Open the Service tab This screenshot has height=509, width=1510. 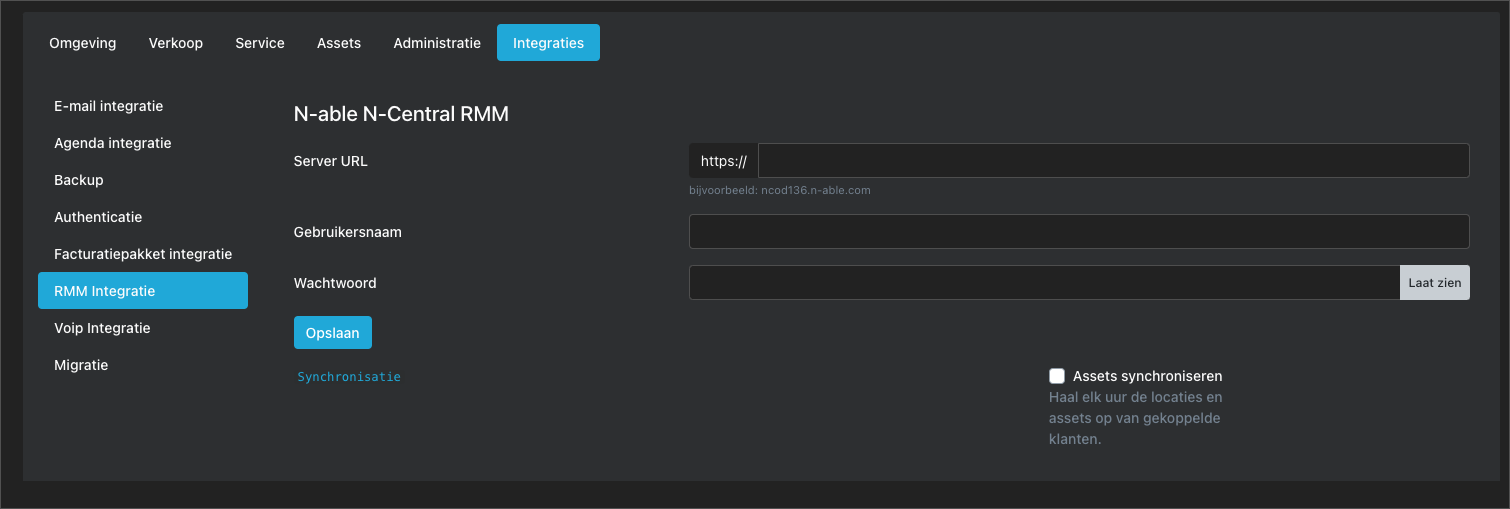point(260,43)
